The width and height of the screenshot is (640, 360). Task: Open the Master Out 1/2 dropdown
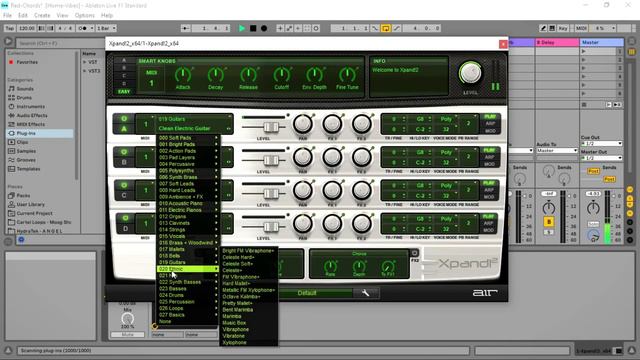tap(602, 158)
